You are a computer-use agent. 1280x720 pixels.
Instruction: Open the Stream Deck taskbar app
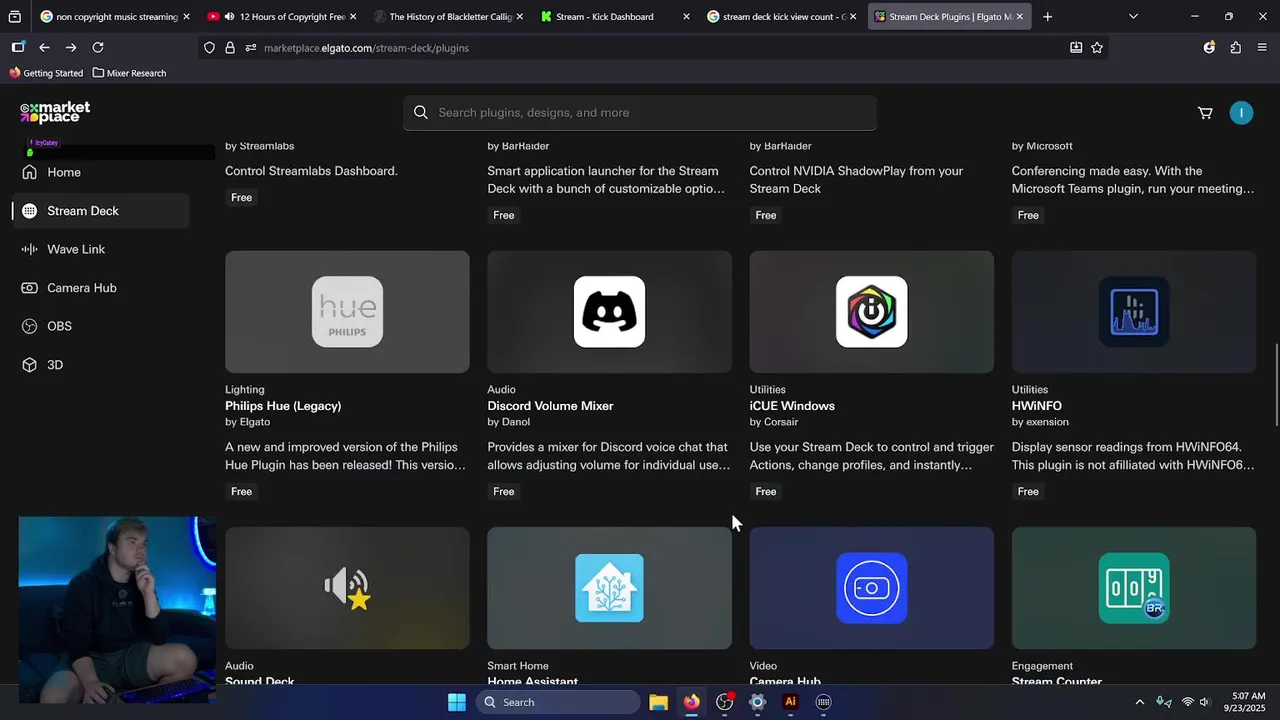pyautogui.click(x=824, y=702)
